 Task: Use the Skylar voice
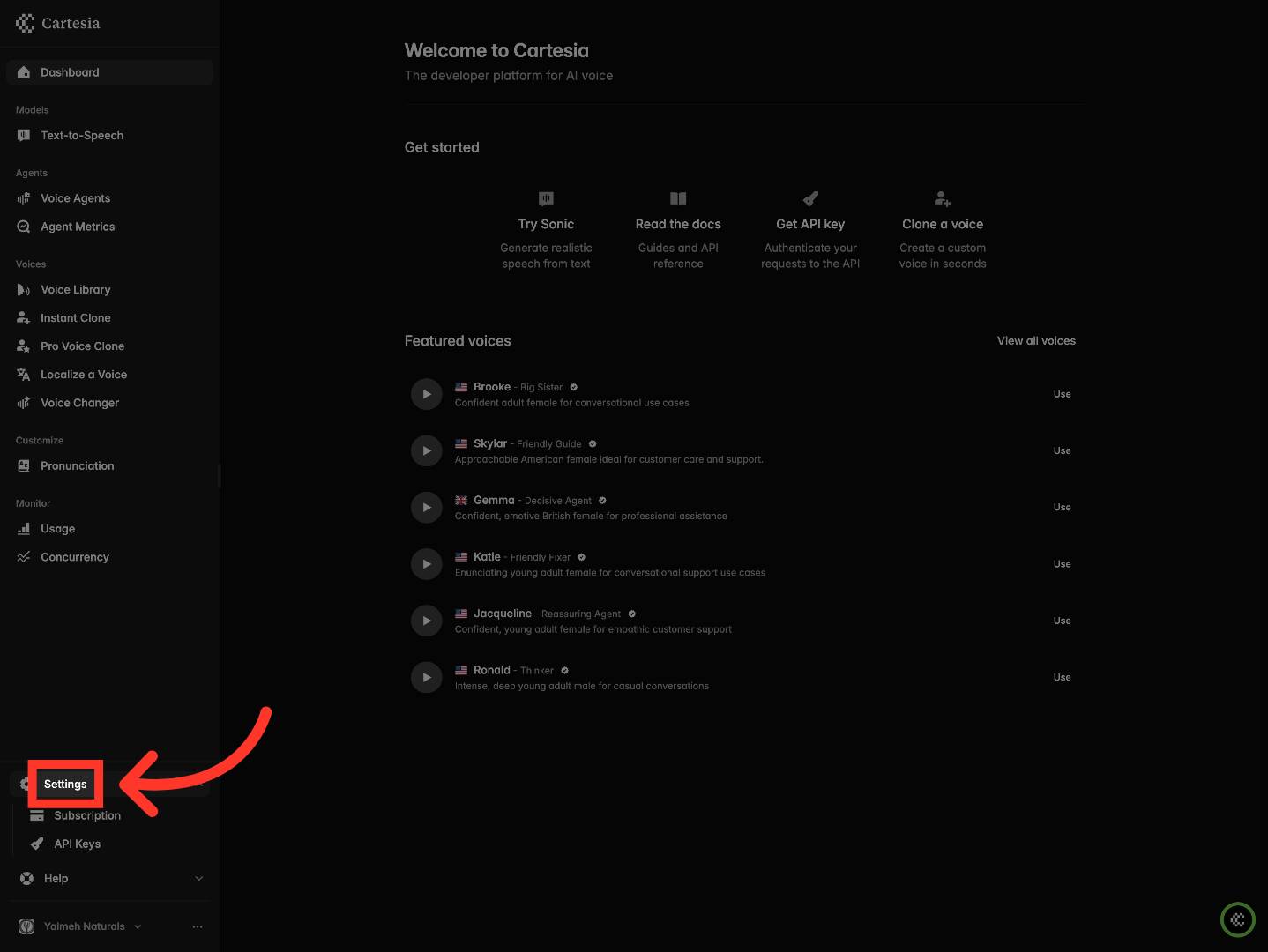(x=1063, y=450)
